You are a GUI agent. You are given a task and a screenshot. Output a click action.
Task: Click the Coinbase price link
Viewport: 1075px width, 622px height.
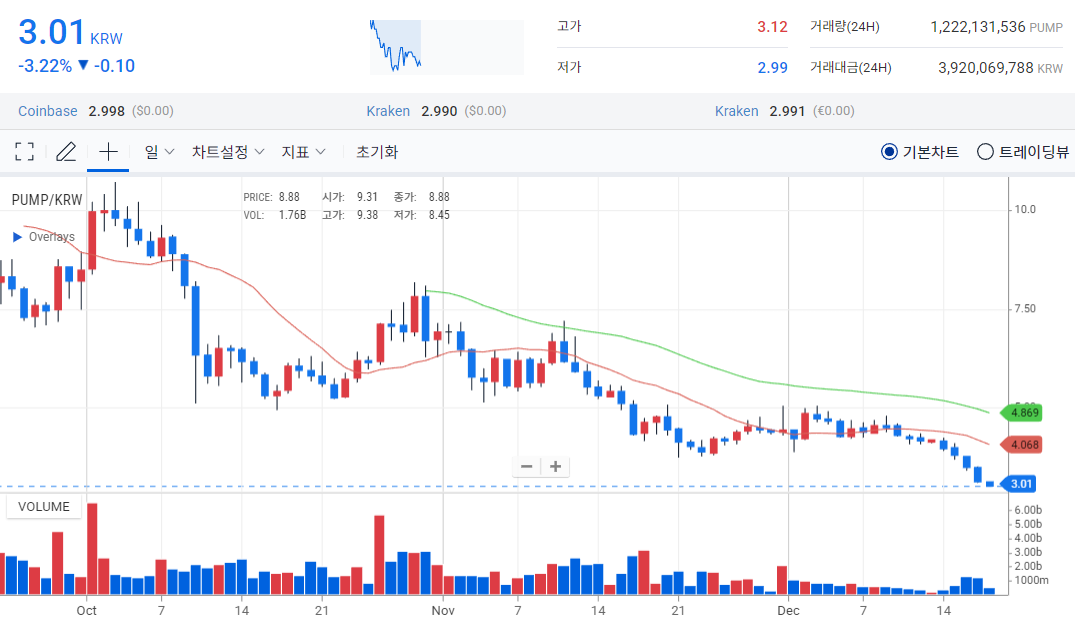(50, 111)
